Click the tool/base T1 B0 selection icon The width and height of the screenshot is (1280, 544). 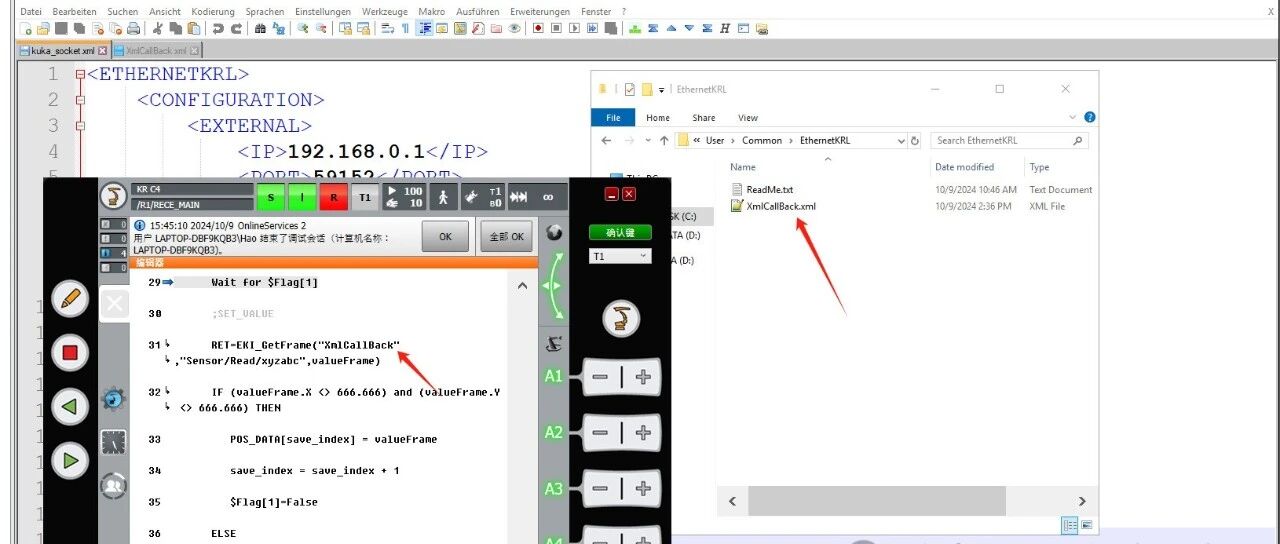482,197
